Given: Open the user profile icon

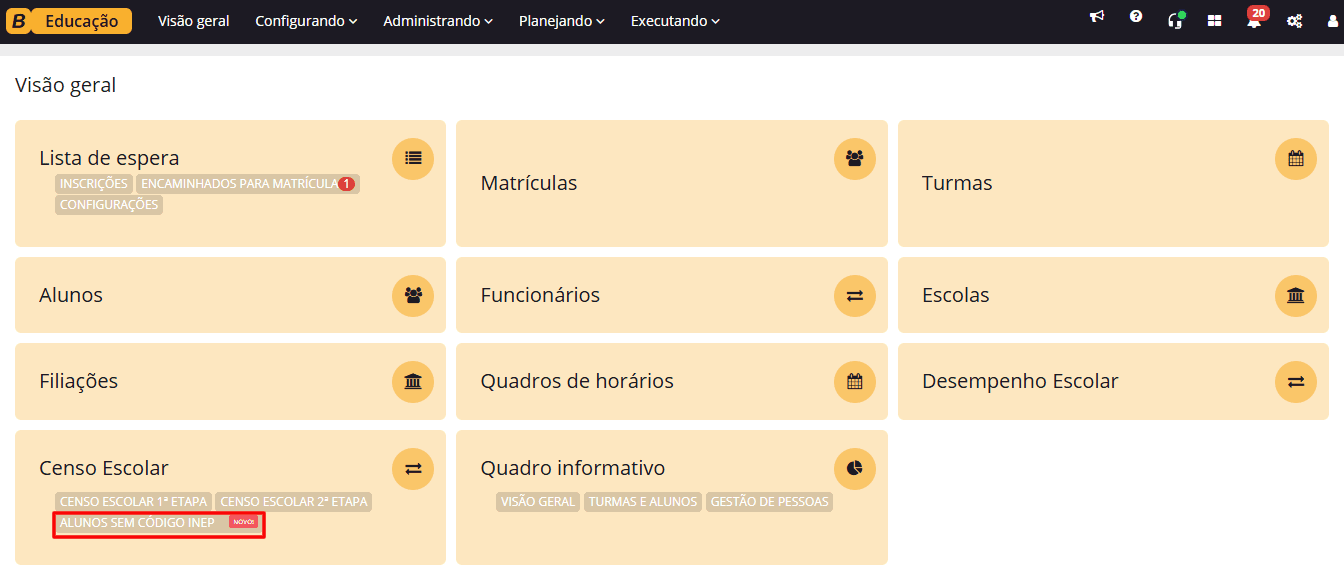Looking at the screenshot, I should point(1333,20).
